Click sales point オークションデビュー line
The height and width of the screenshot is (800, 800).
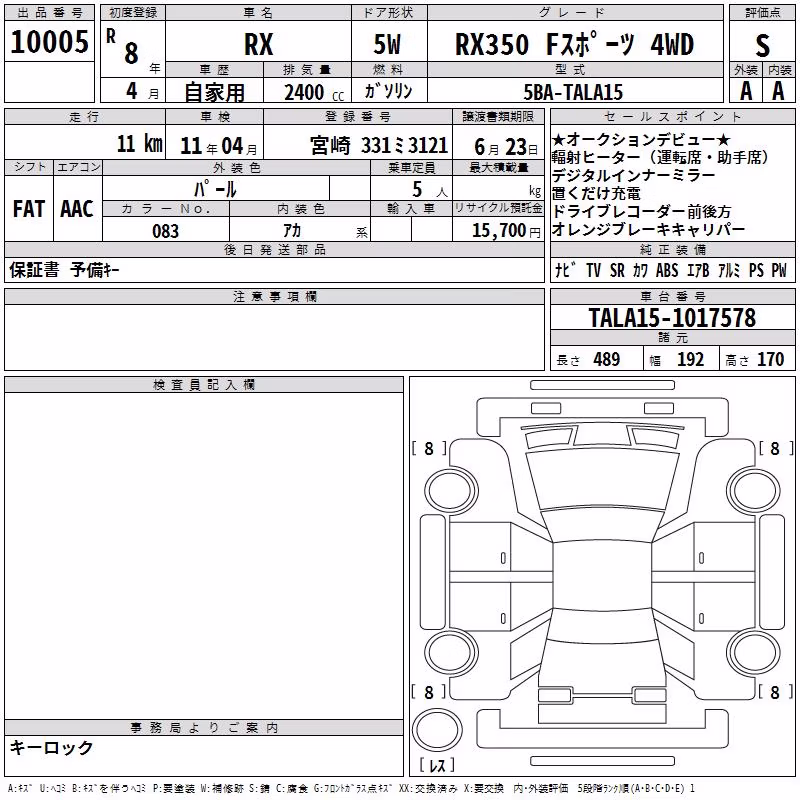point(641,139)
